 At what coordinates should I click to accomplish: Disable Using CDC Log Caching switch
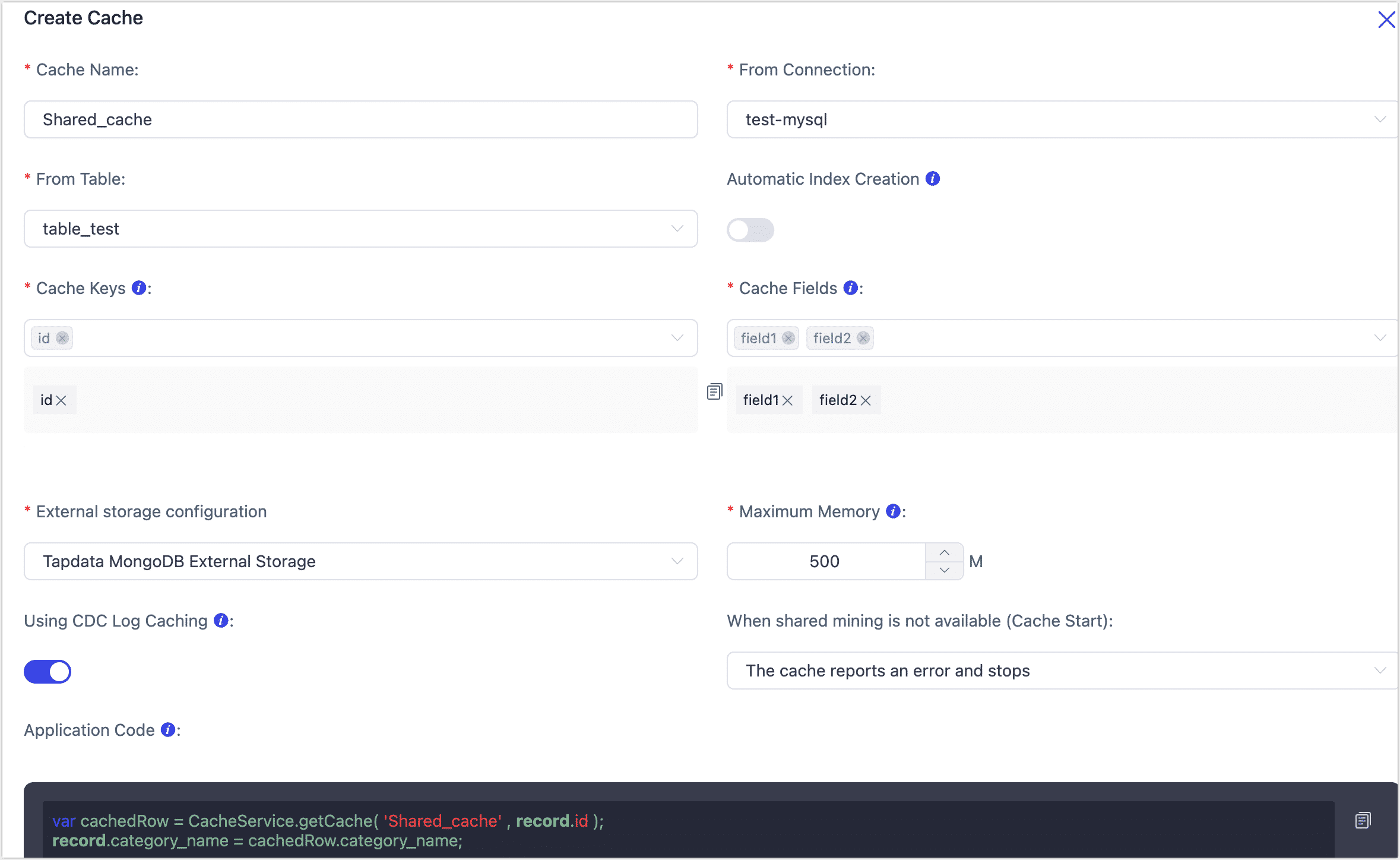[47, 672]
